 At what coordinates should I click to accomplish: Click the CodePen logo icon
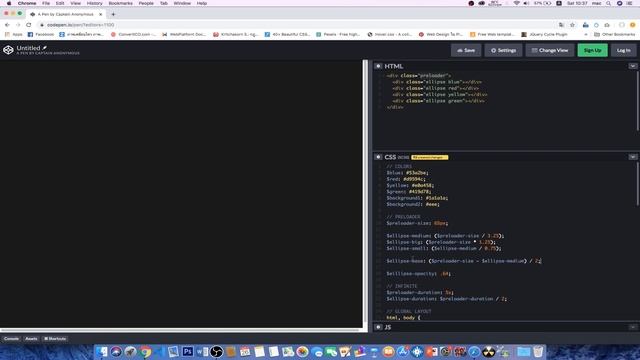(8, 50)
